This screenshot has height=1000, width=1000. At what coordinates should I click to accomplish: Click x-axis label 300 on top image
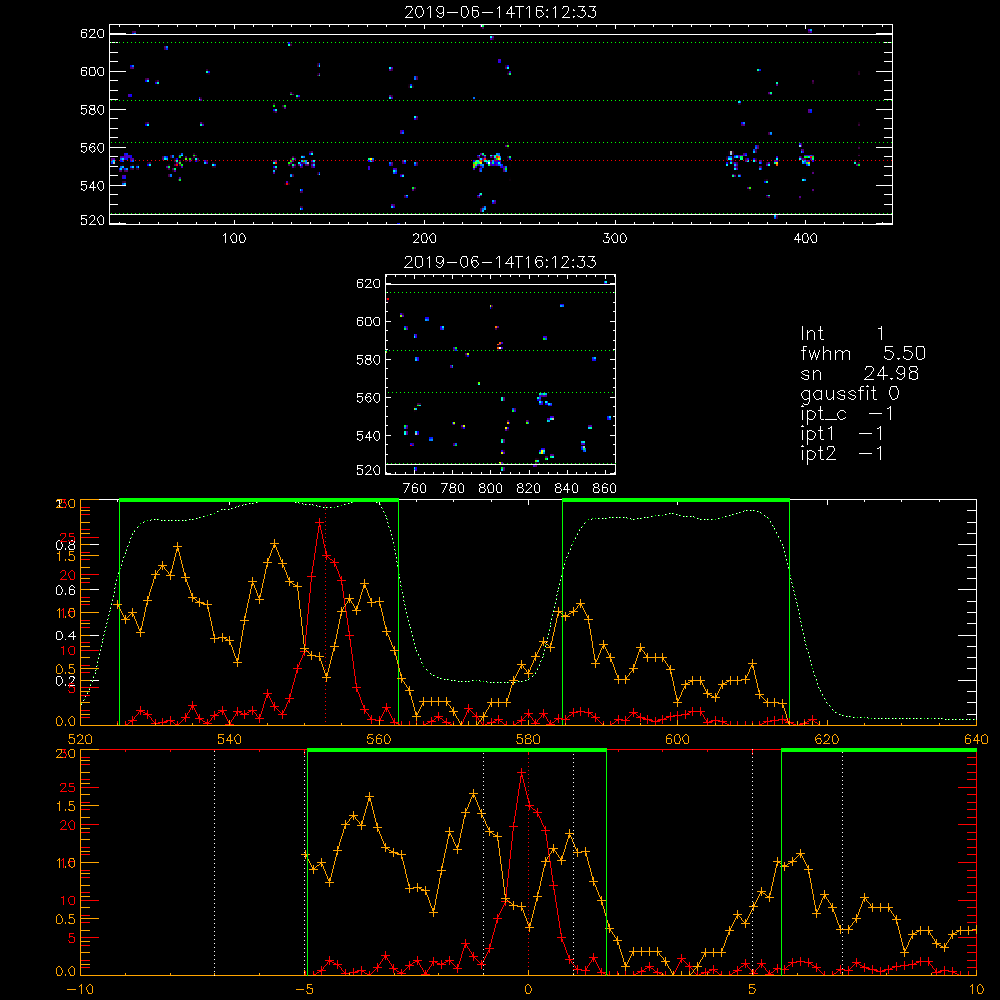[615, 239]
